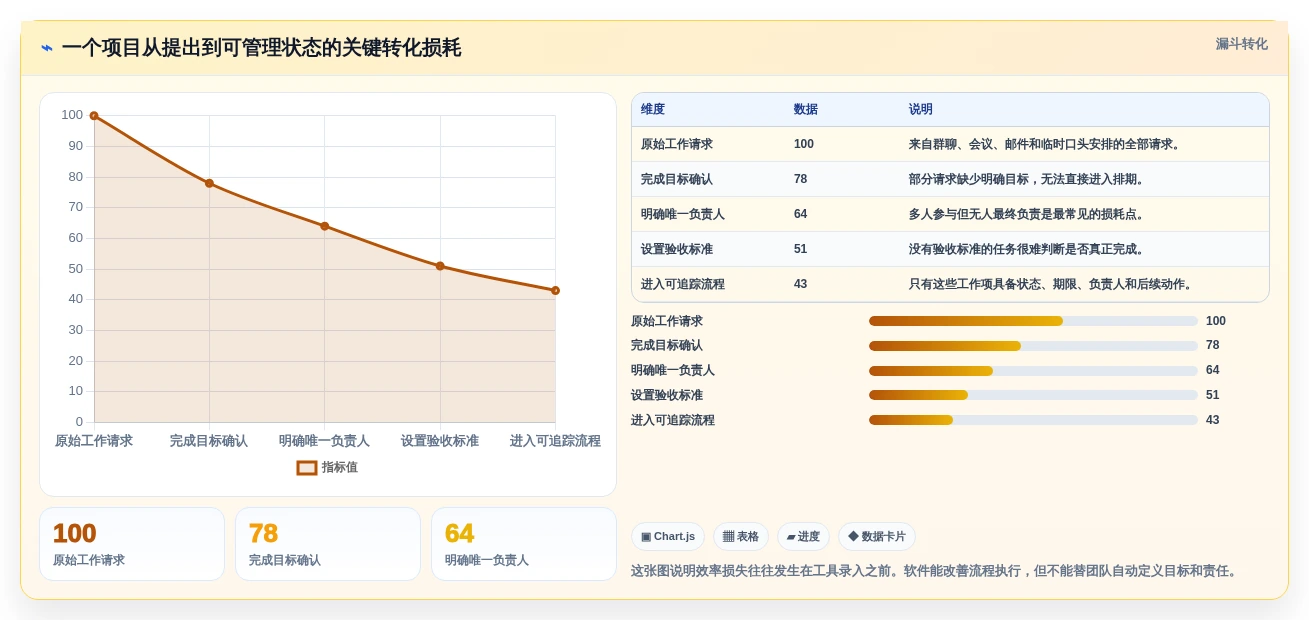
Task: Click the y-axis tick label 50
Action: (75, 269)
